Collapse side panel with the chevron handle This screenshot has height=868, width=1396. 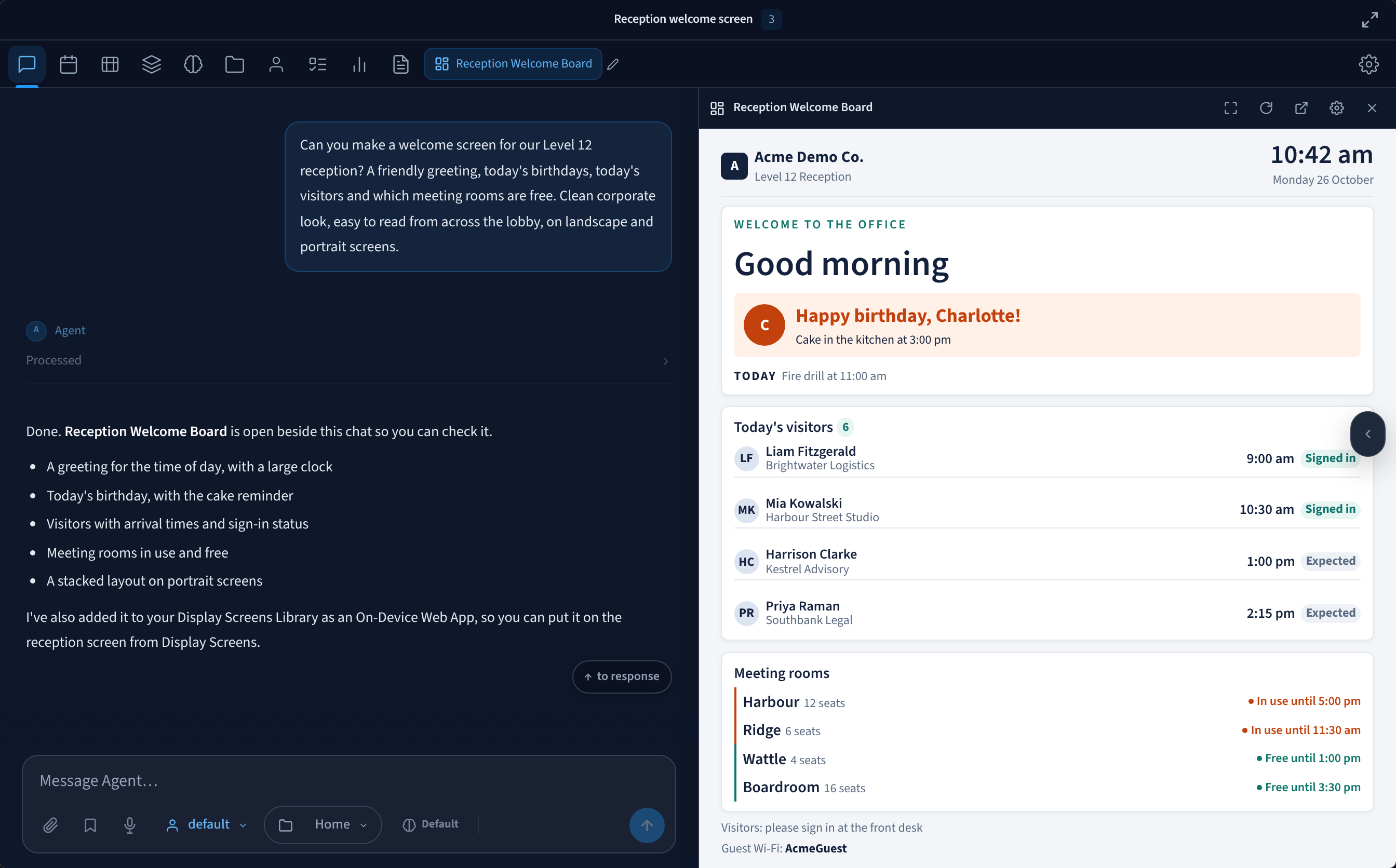point(1368,434)
